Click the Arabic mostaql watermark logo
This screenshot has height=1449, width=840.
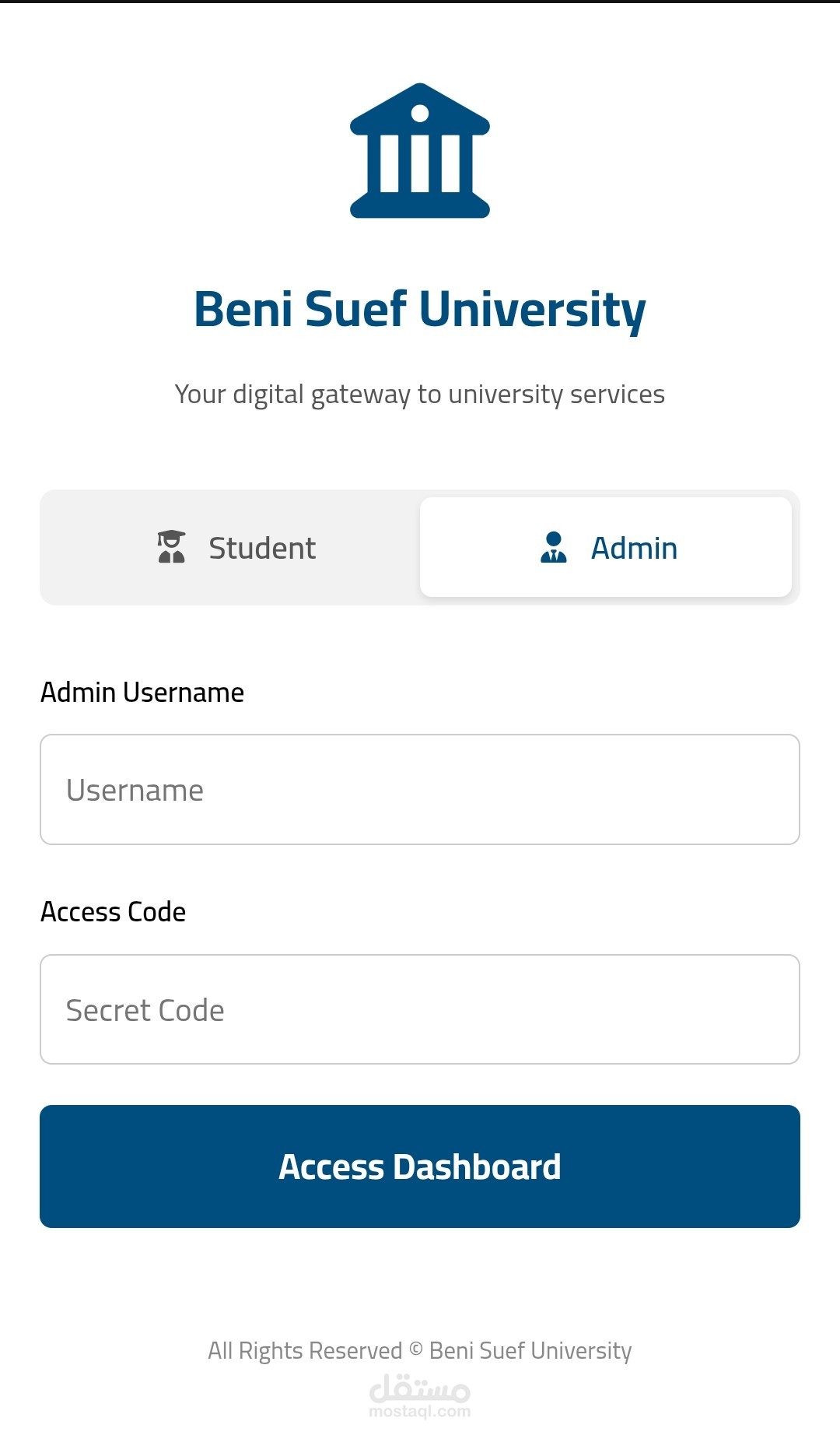pyautogui.click(x=420, y=1388)
